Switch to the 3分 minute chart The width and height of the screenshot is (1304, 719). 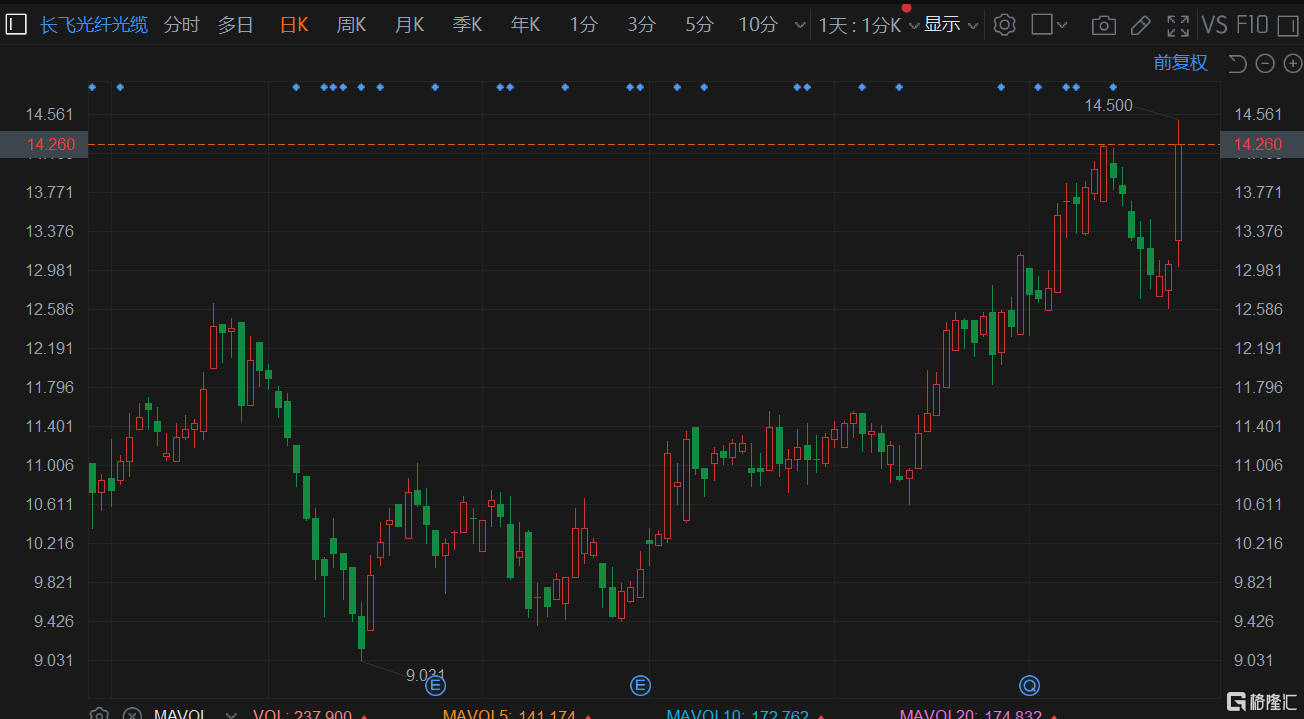641,24
